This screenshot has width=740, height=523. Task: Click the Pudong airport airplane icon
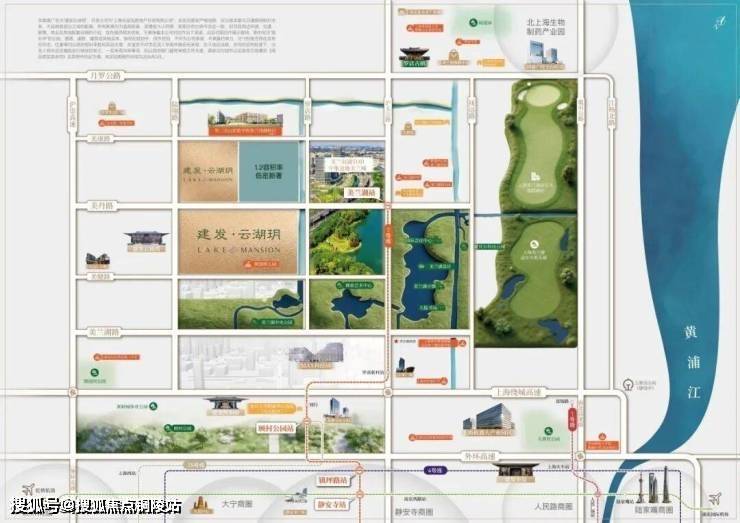pyautogui.click(x=715, y=498)
